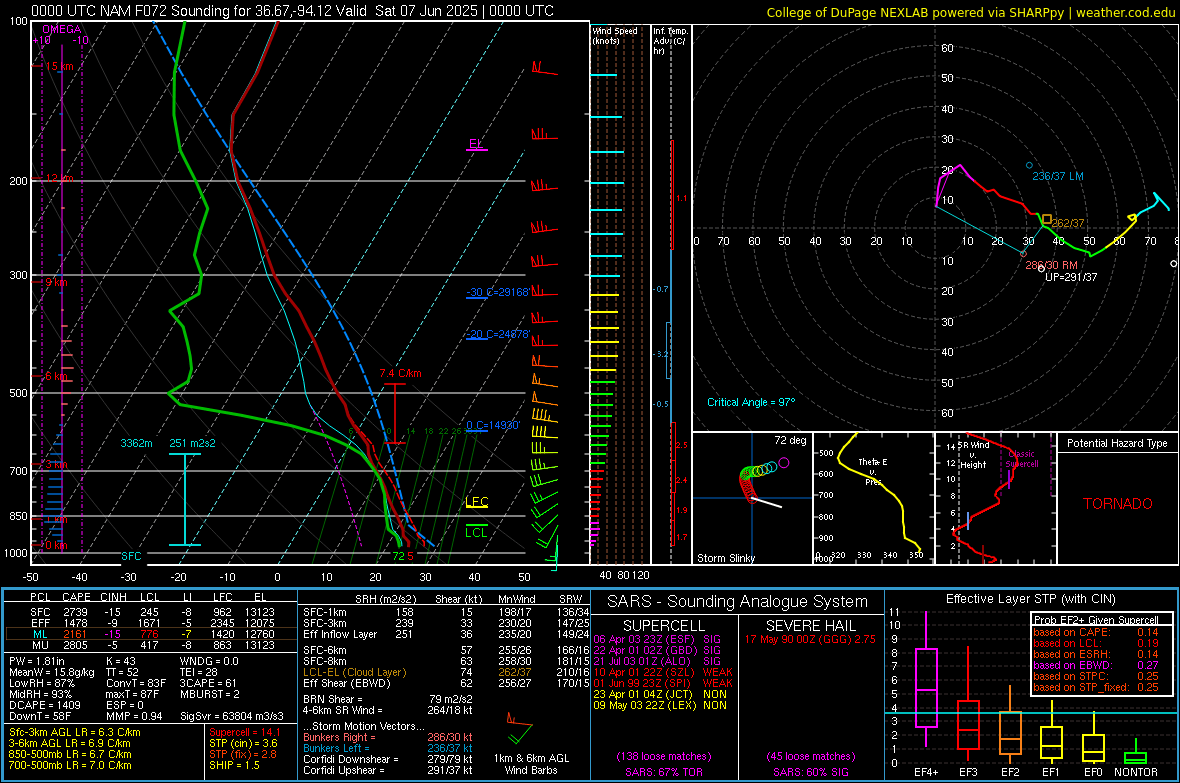Click 'Bunkers Left = 236/37 kt' line

click(388, 748)
